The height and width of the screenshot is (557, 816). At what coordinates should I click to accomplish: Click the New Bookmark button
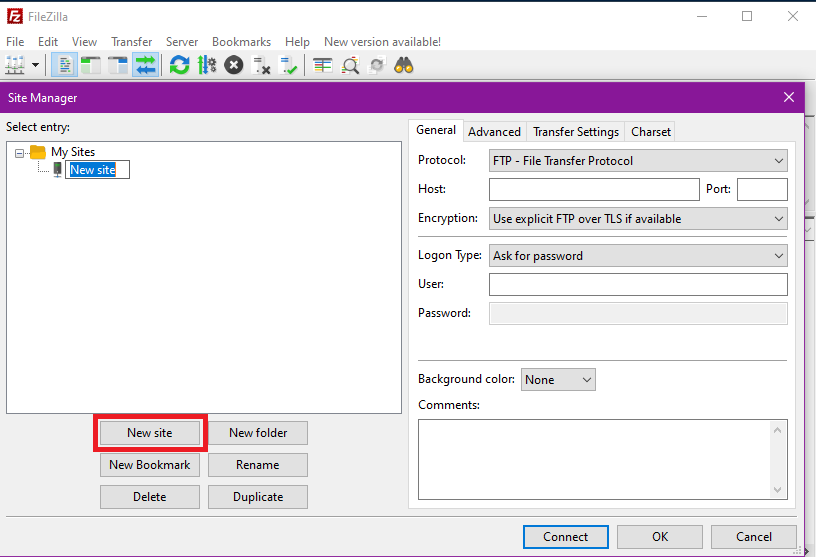[150, 465]
